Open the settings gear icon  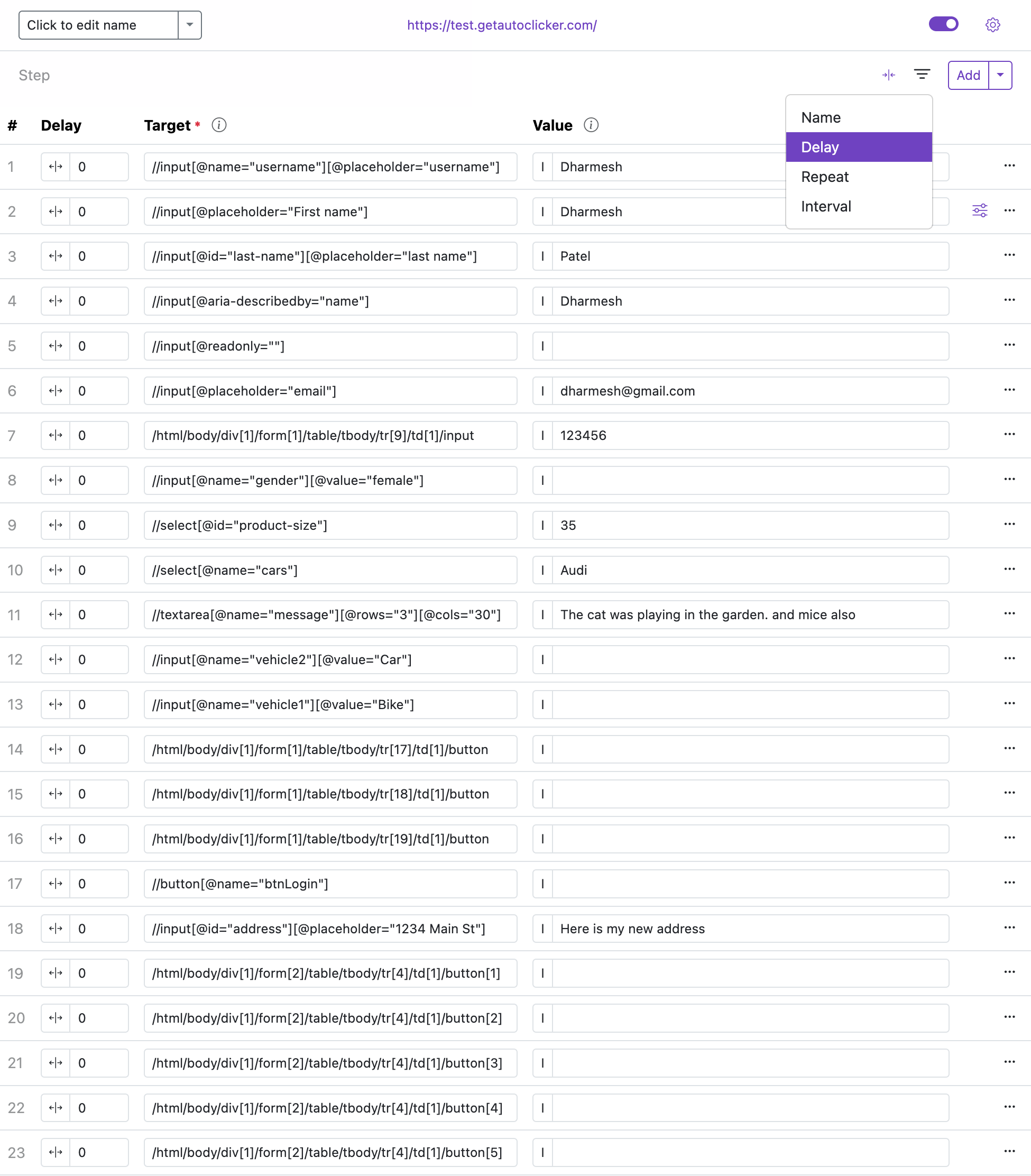[x=992, y=25]
